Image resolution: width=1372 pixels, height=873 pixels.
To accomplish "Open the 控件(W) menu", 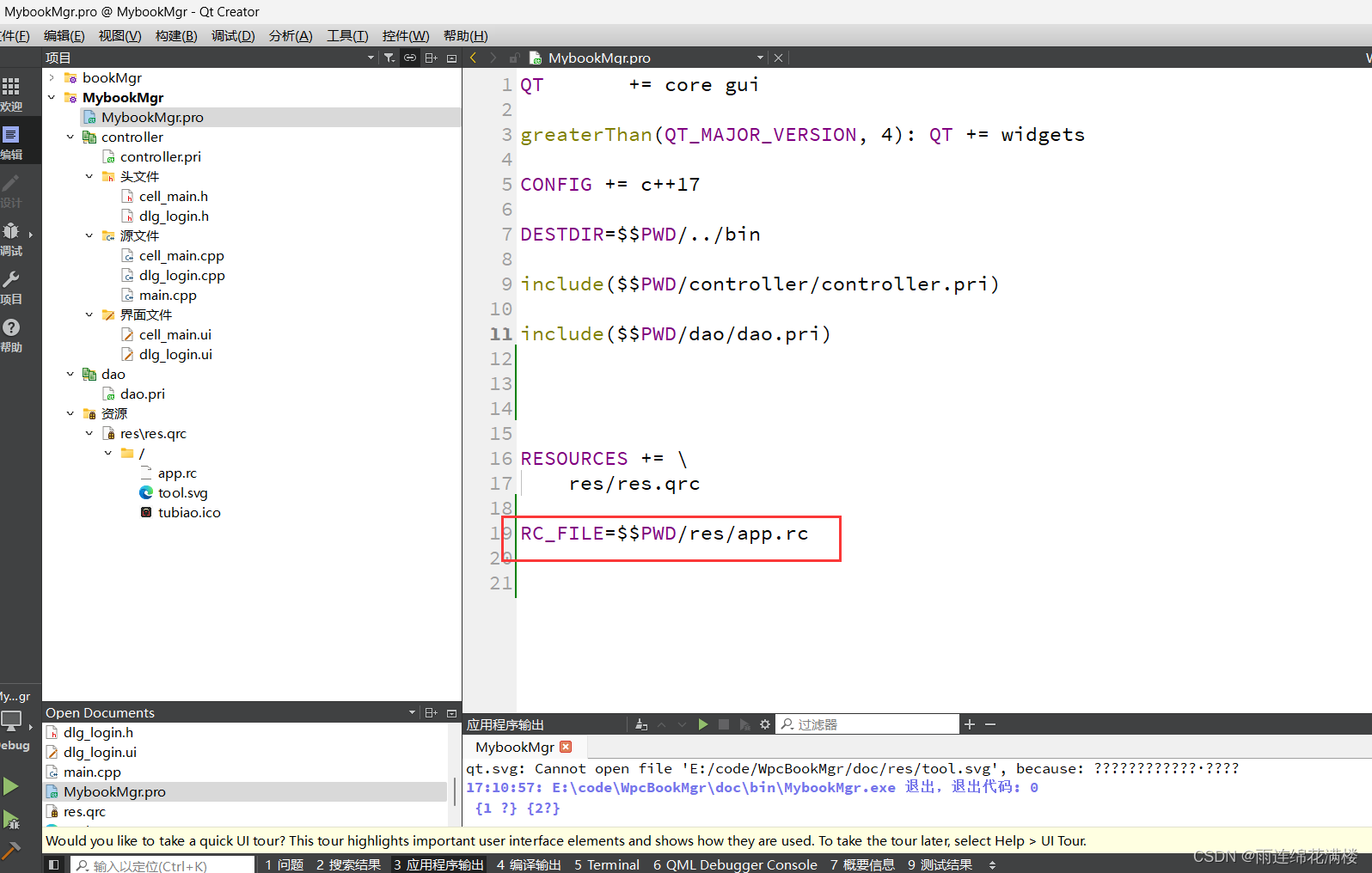I will click(406, 35).
